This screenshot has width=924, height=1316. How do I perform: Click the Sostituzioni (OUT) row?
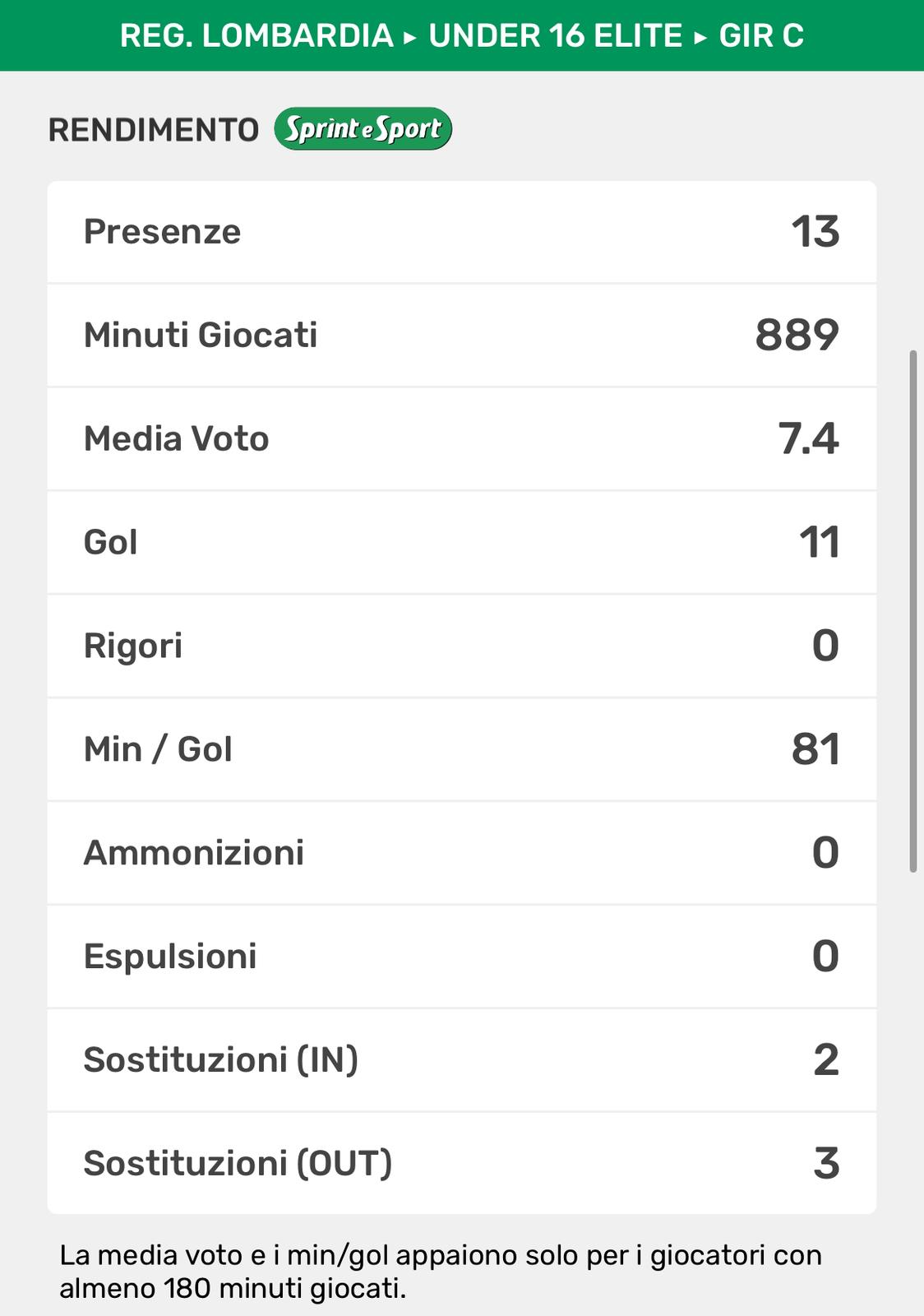click(461, 1164)
